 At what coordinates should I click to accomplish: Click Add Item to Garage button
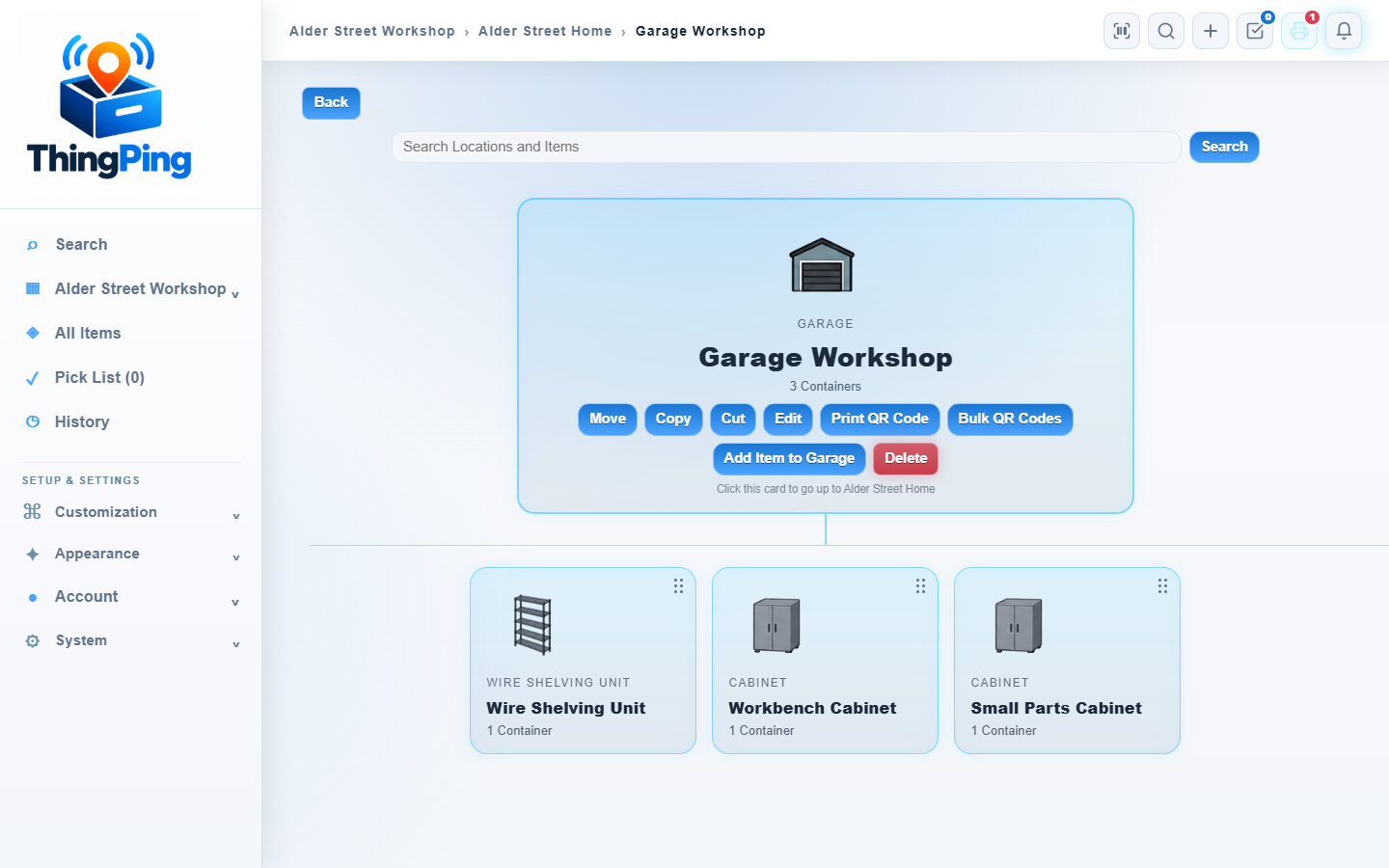(x=789, y=458)
